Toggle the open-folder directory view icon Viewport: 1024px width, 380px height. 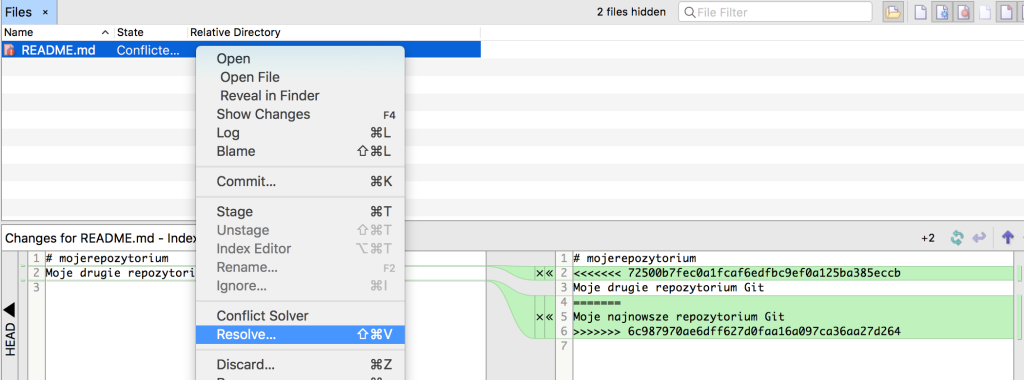pos(893,12)
